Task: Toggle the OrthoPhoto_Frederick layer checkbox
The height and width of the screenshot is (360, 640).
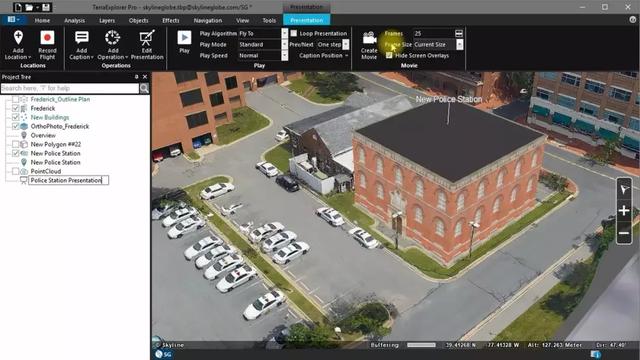Action: [16, 126]
